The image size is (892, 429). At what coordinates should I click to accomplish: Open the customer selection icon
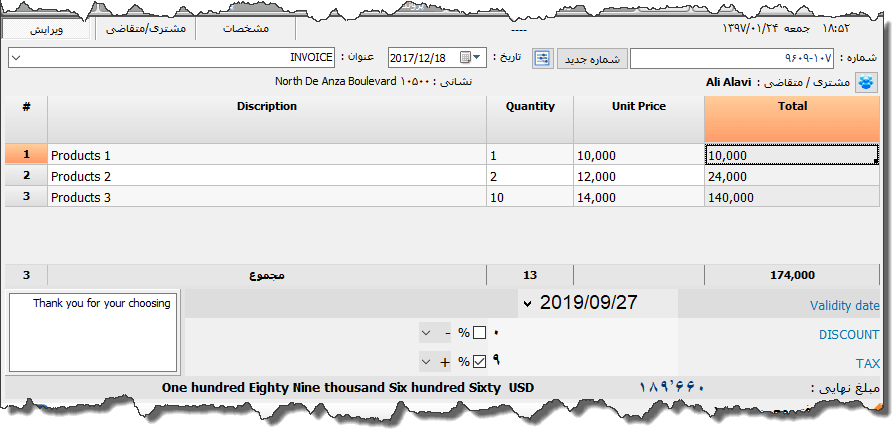(x=866, y=82)
